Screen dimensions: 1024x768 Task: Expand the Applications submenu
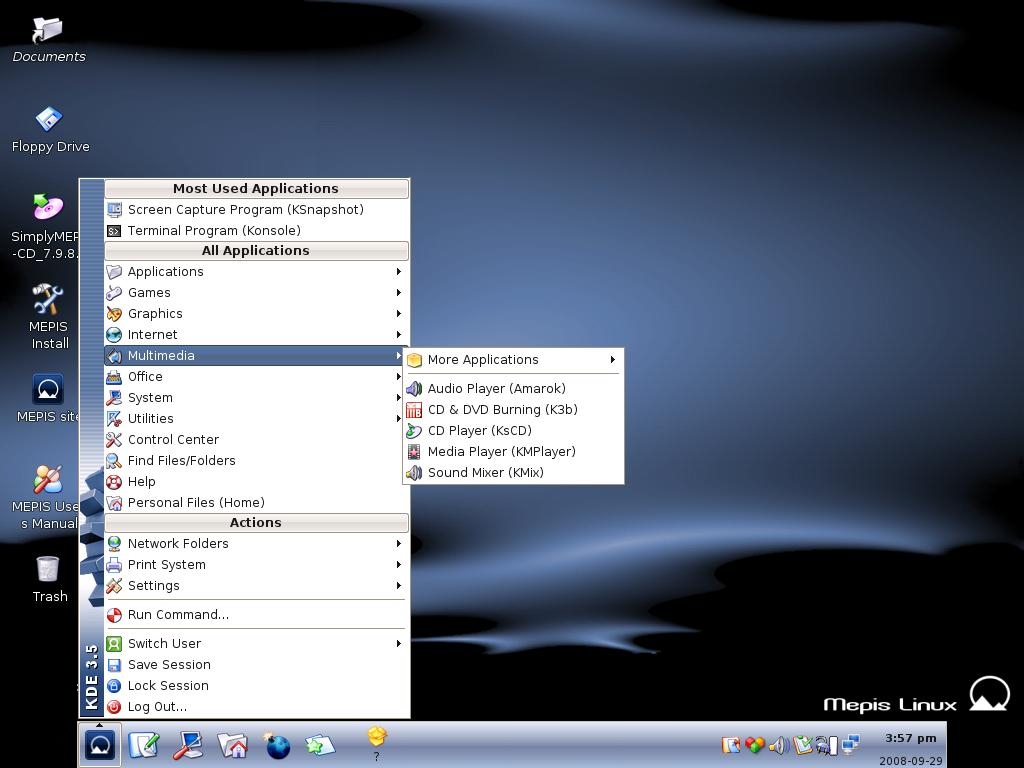257,272
